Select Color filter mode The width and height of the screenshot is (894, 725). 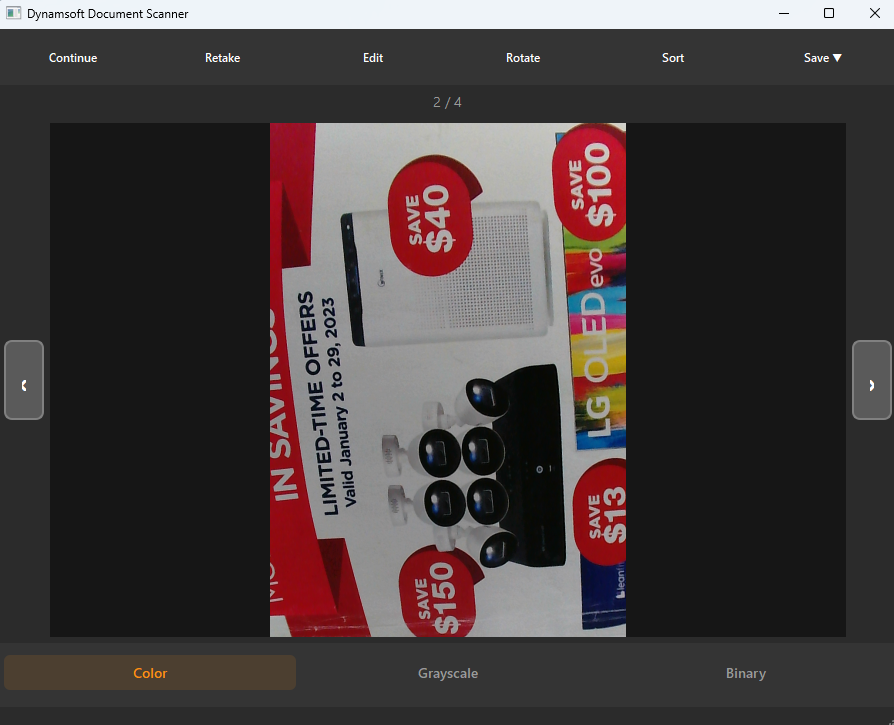tap(150, 673)
